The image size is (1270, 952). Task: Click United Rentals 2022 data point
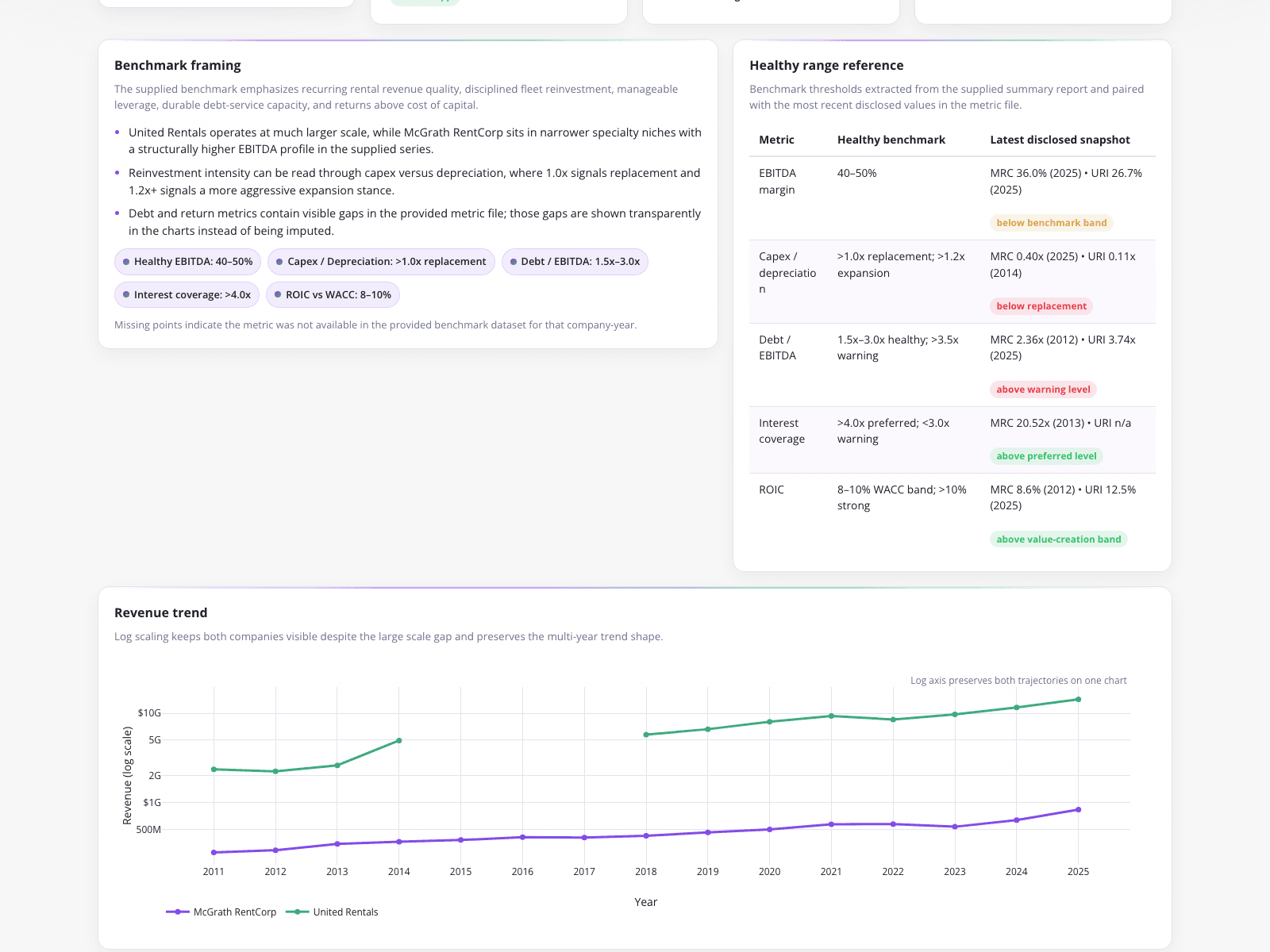893,720
